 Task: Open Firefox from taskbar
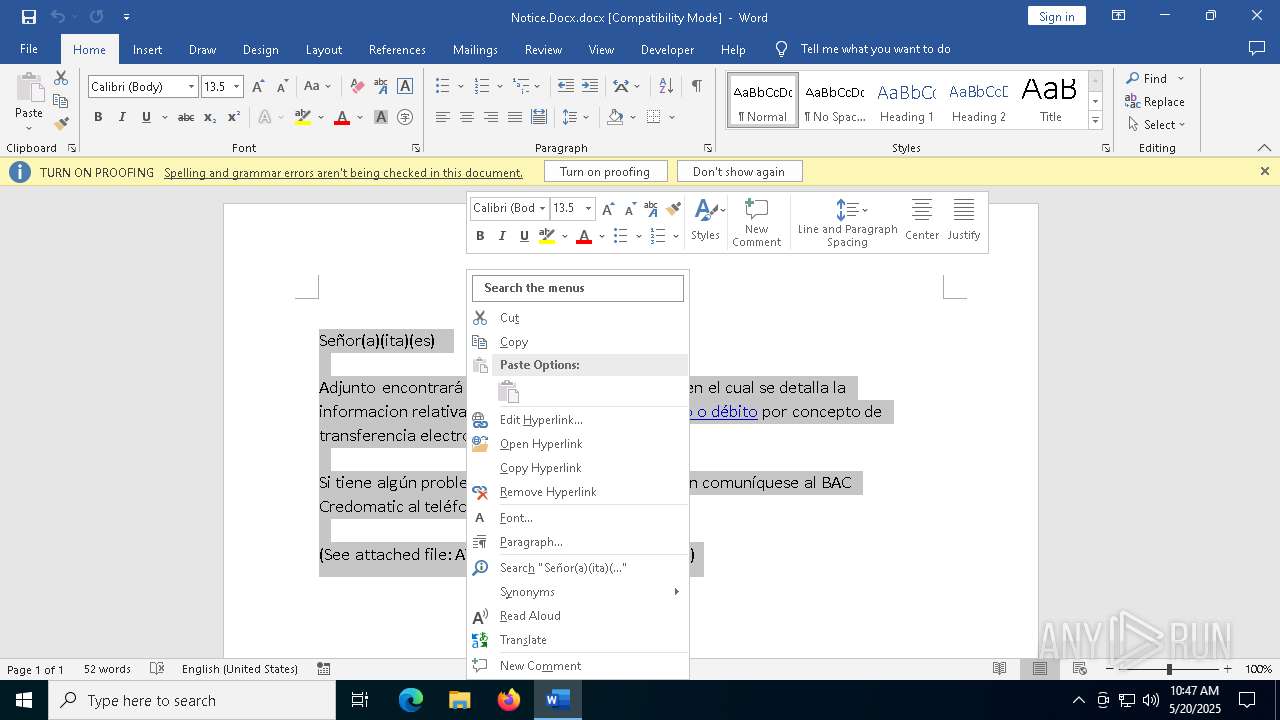tap(508, 700)
